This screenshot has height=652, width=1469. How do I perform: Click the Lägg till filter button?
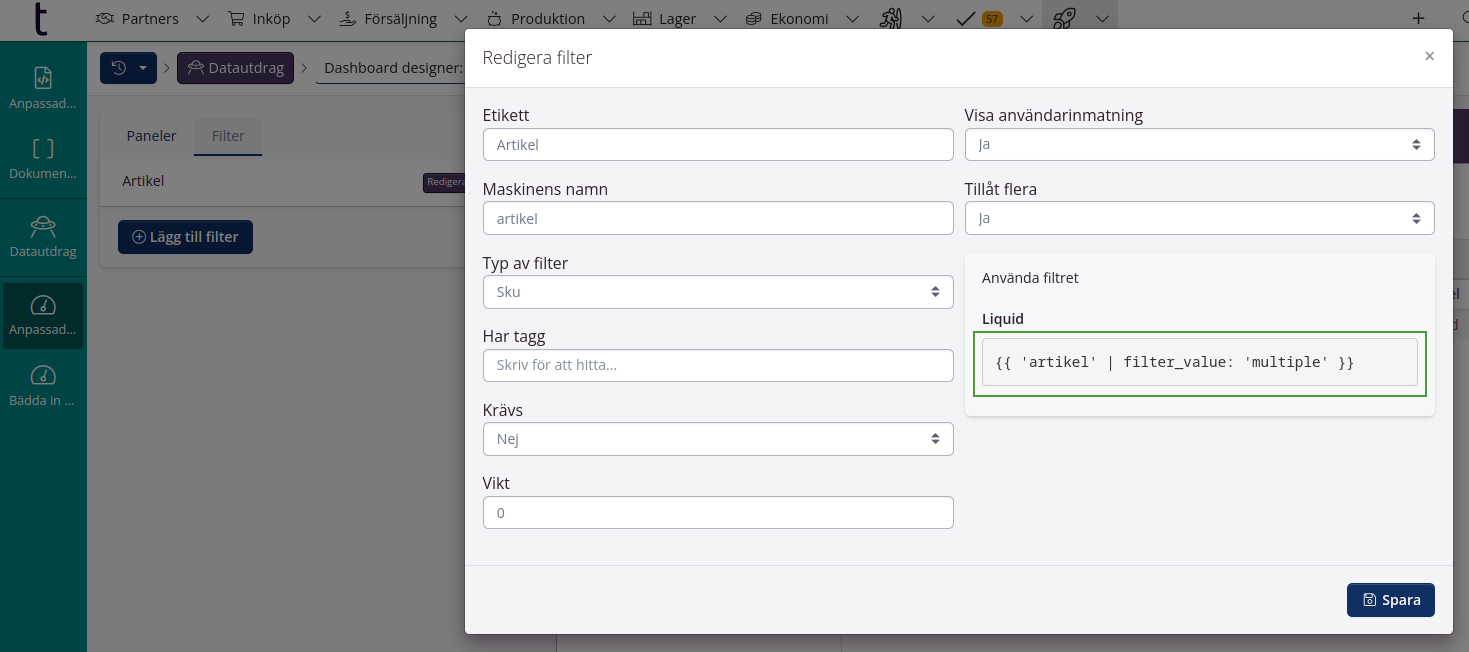(185, 237)
